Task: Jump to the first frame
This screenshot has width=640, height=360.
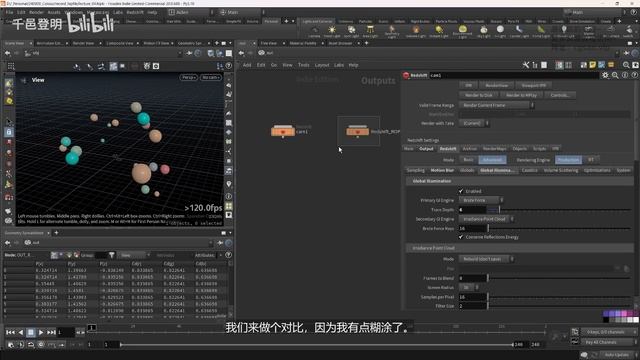Action: pyautogui.click(x=10, y=333)
